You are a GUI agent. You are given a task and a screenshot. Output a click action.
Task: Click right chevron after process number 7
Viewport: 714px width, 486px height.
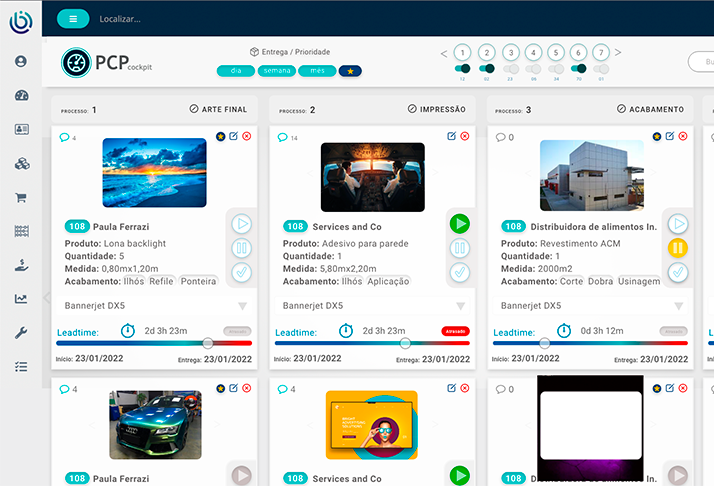click(x=618, y=53)
